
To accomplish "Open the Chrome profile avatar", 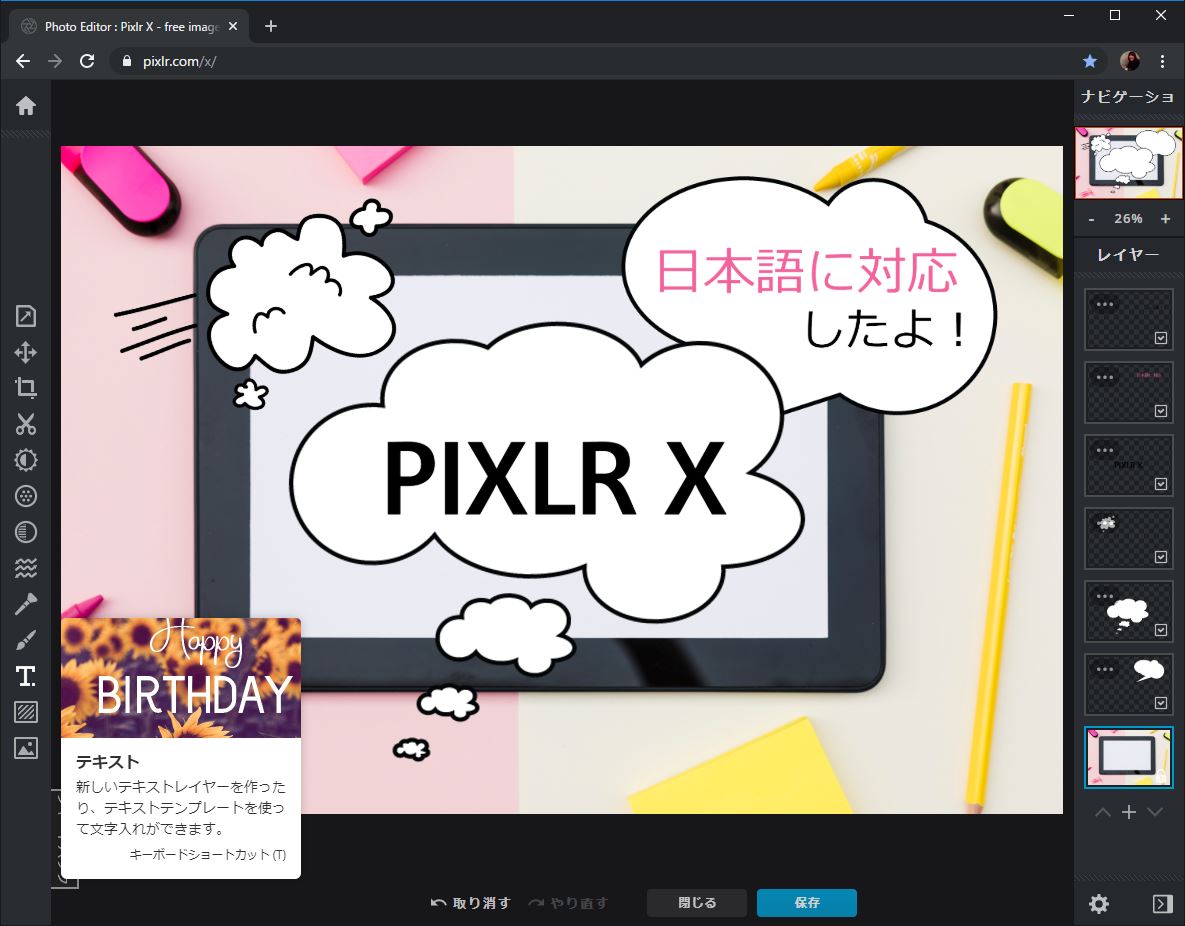I will point(1129,61).
